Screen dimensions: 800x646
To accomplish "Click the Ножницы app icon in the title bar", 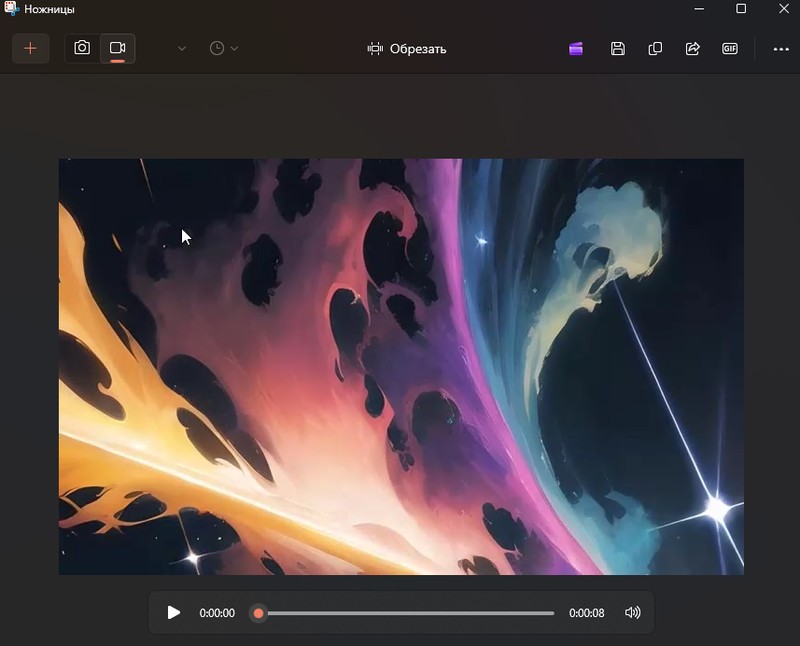I will (x=12, y=9).
